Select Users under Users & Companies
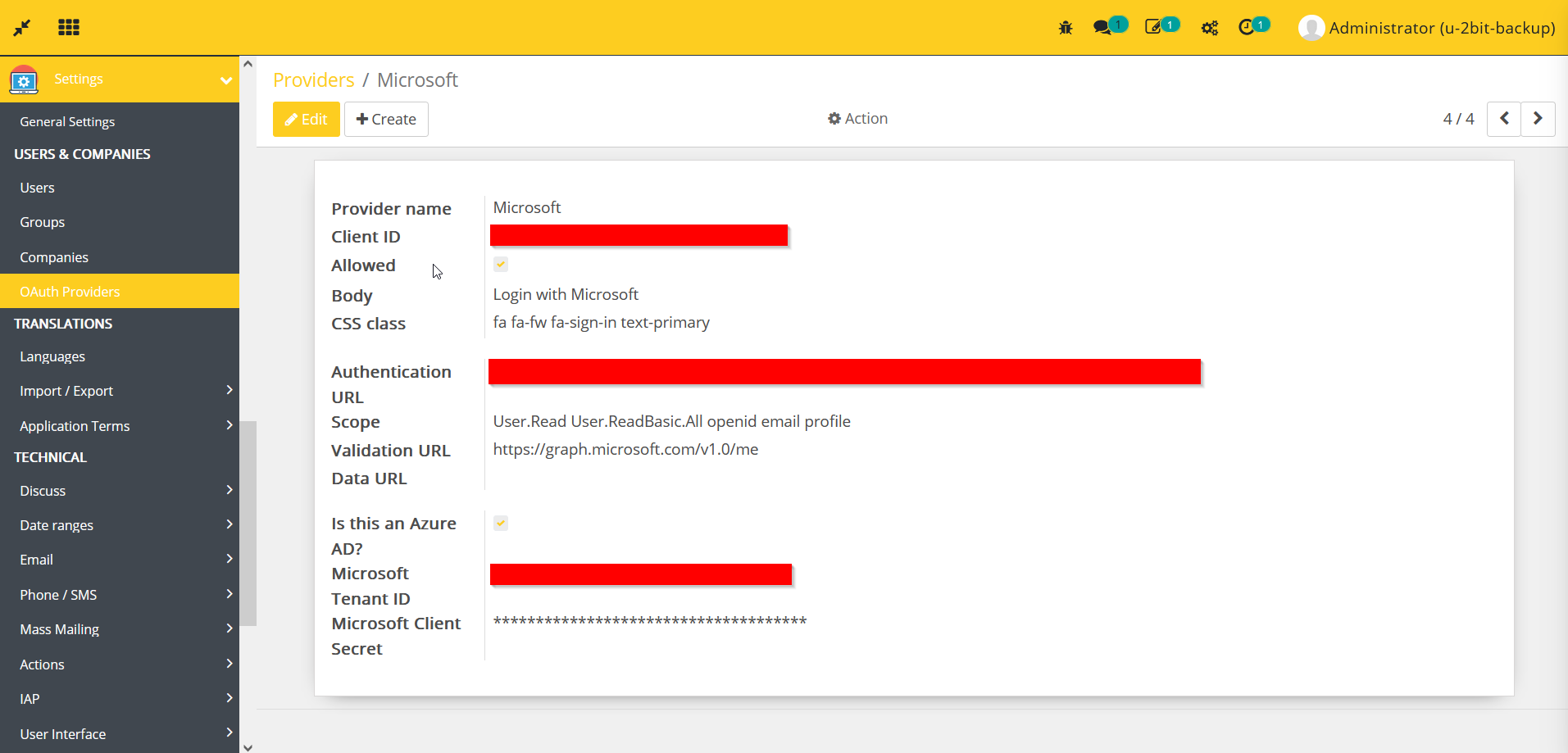This screenshot has width=1568, height=753. tap(37, 187)
